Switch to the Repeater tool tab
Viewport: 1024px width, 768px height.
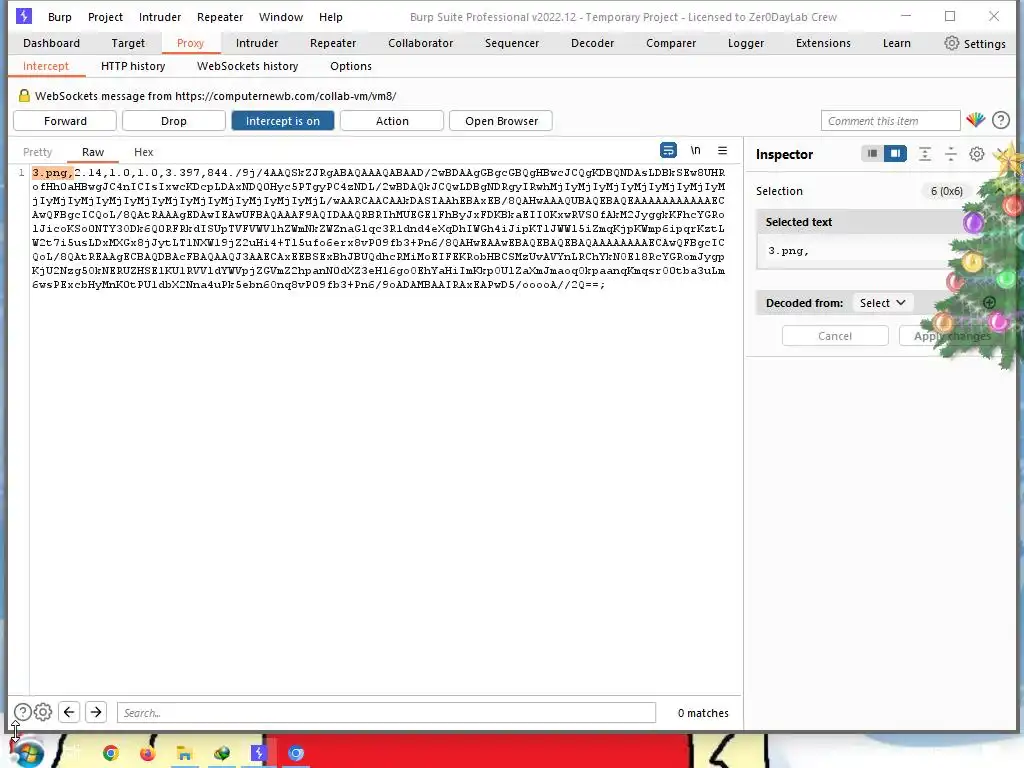click(x=333, y=43)
